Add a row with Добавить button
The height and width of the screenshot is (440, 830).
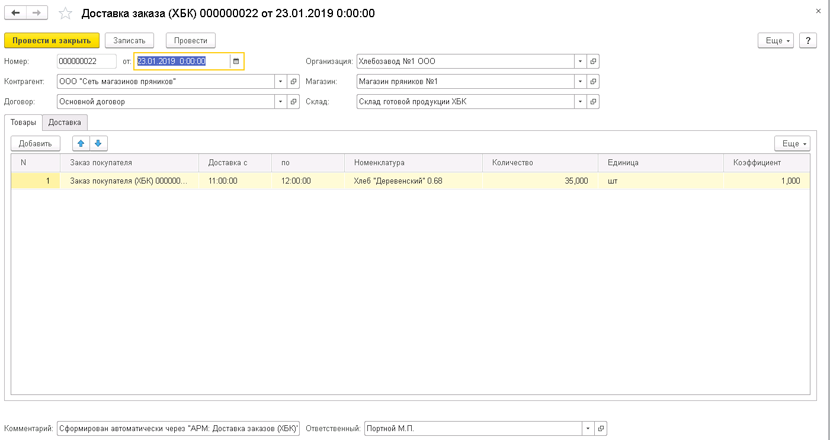pyautogui.click(x=35, y=143)
